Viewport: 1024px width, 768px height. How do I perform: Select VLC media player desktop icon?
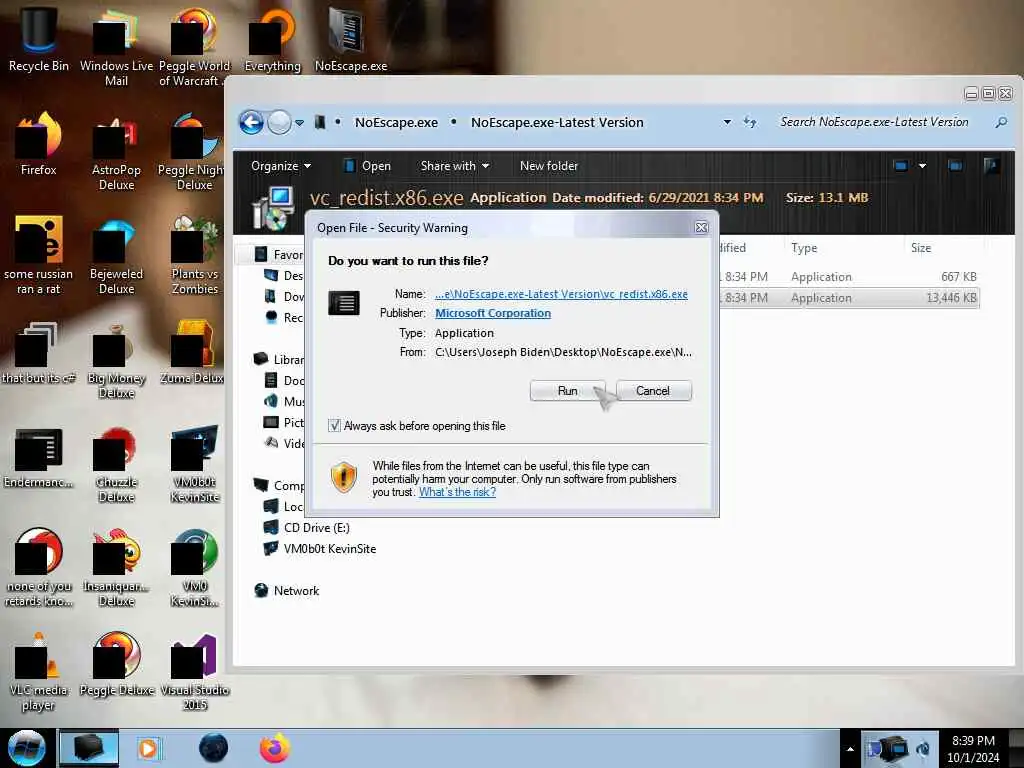pyautogui.click(x=39, y=671)
